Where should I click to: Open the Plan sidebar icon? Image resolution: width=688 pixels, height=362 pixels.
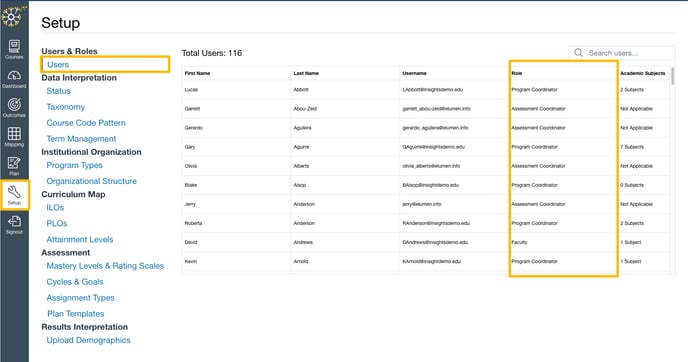pos(14,166)
